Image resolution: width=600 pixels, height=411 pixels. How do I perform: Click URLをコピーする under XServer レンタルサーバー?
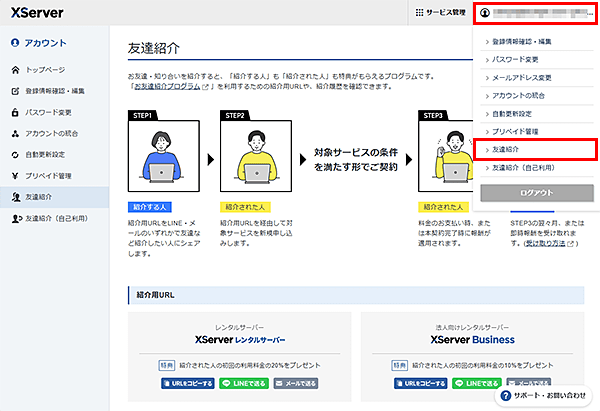click(188, 383)
